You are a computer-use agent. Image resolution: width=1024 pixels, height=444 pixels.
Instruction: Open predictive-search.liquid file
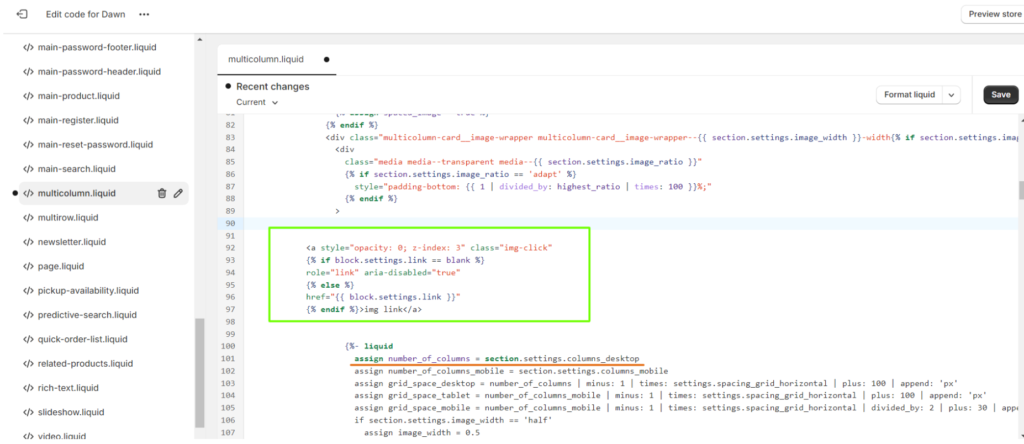click(x=87, y=315)
